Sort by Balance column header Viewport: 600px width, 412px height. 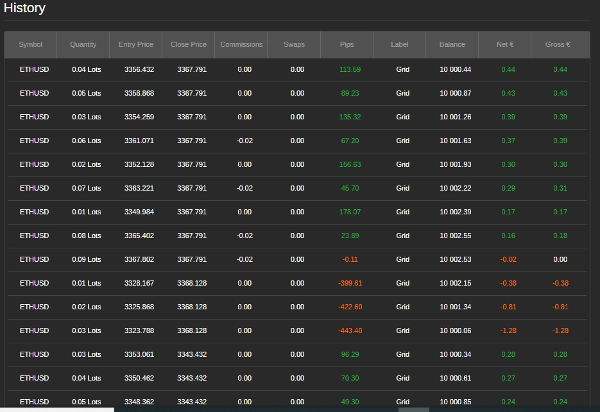[x=452, y=45]
